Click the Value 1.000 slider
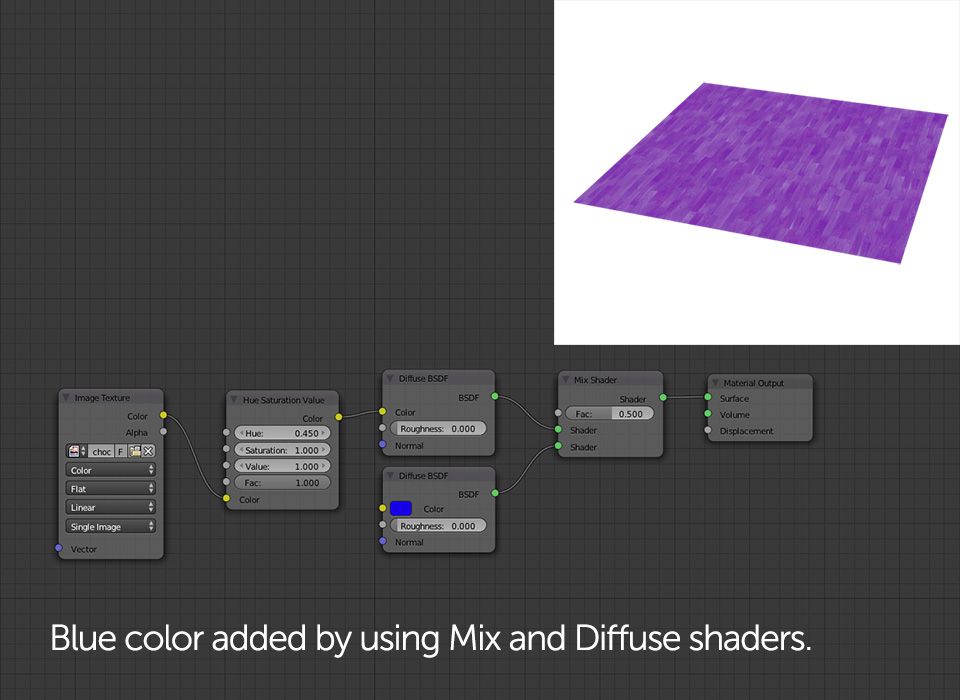This screenshot has width=960, height=700. click(282, 466)
